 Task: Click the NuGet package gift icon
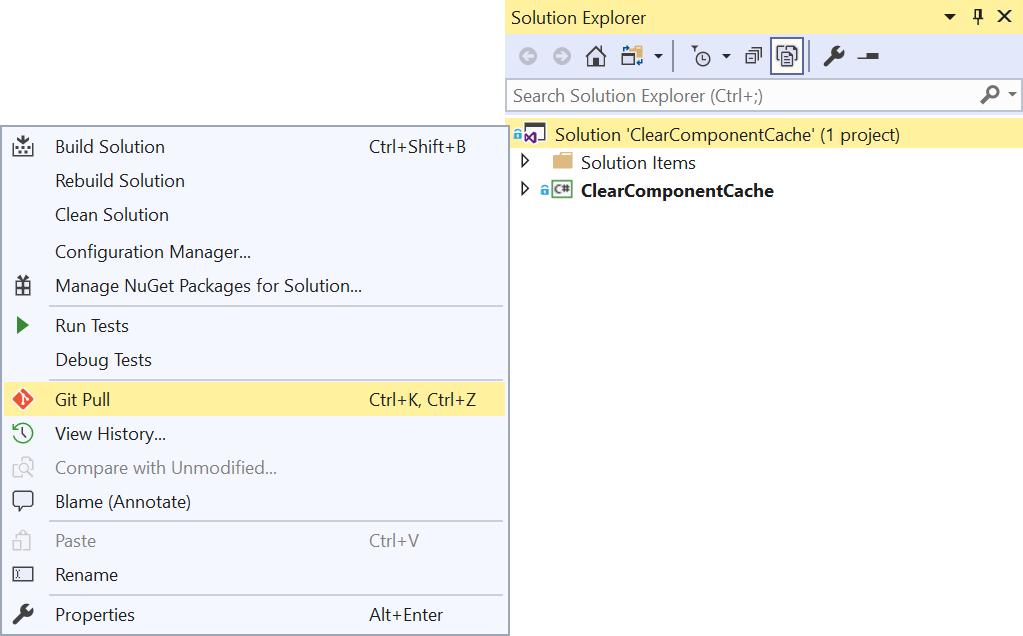point(23,285)
